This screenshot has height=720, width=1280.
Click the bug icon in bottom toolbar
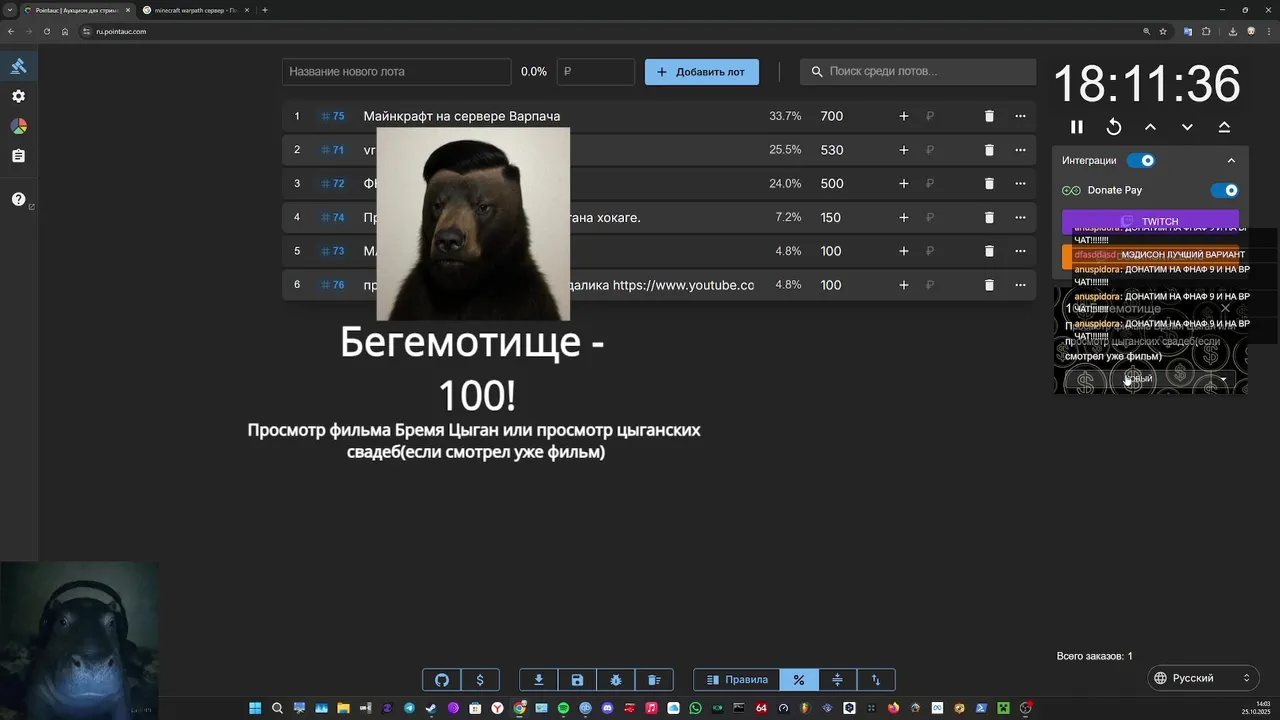(x=616, y=680)
